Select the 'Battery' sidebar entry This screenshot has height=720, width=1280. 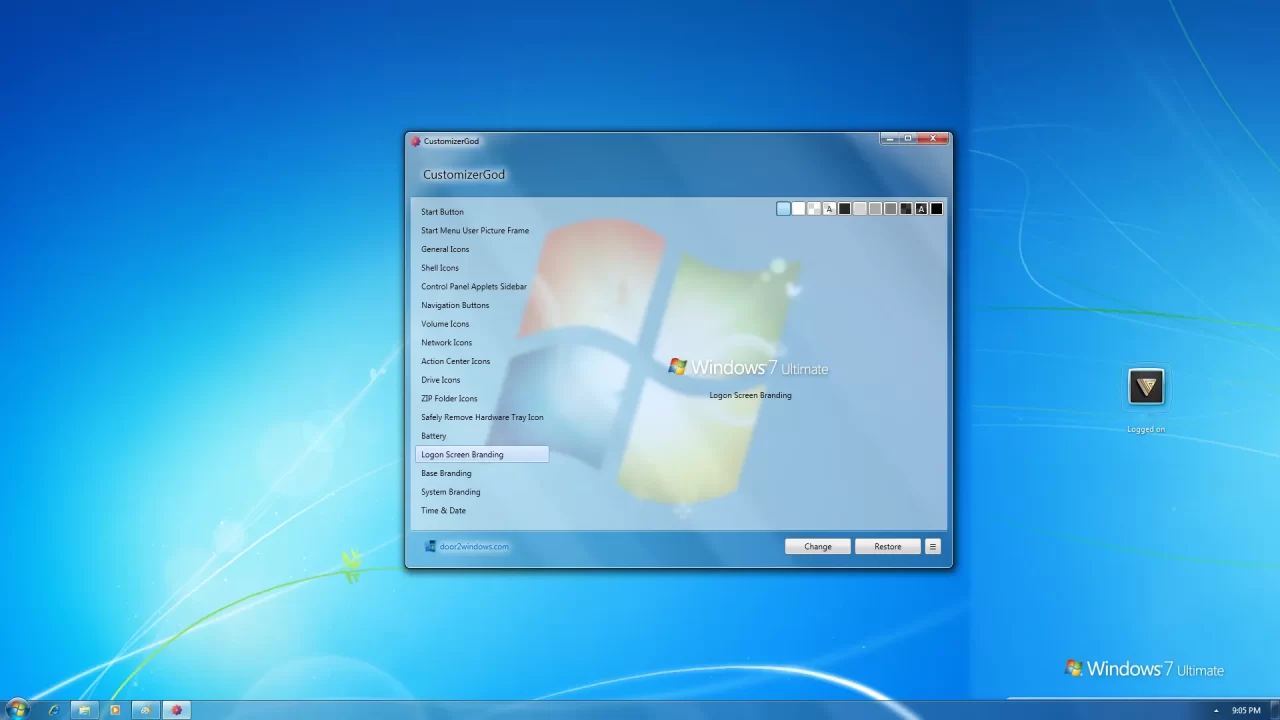[x=433, y=436]
